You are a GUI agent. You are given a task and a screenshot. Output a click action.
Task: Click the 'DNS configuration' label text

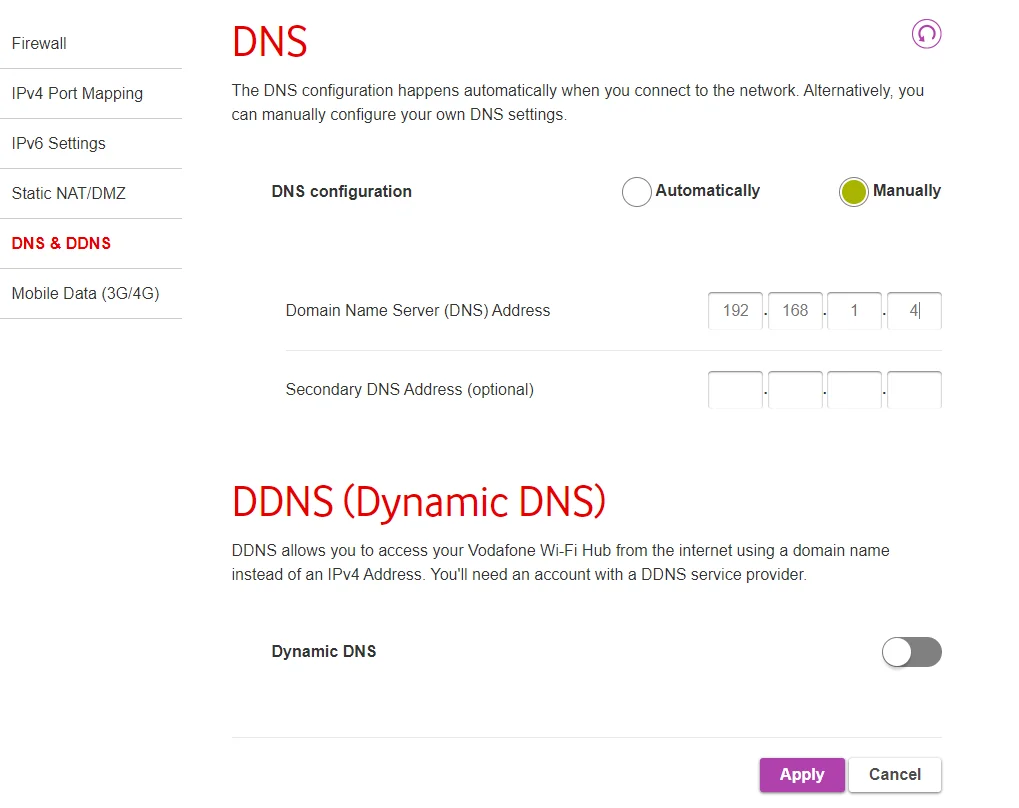342,192
